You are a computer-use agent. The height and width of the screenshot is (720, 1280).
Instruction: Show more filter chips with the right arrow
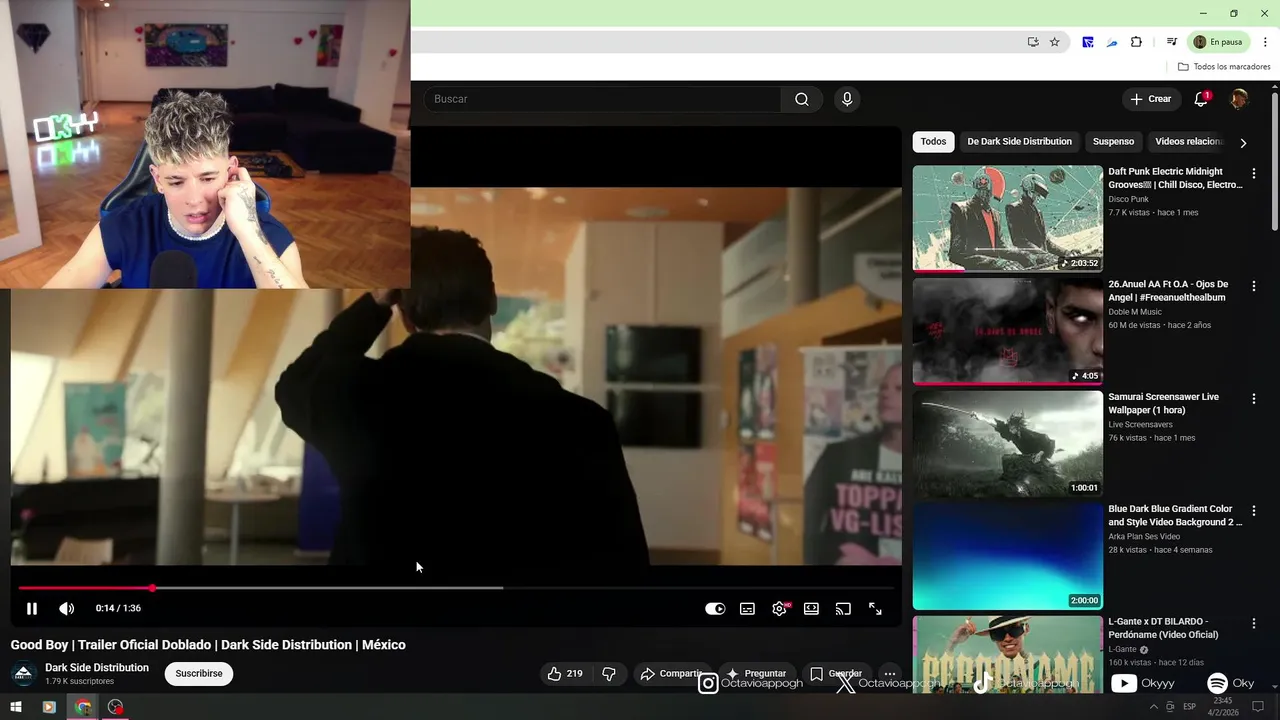point(1243,142)
